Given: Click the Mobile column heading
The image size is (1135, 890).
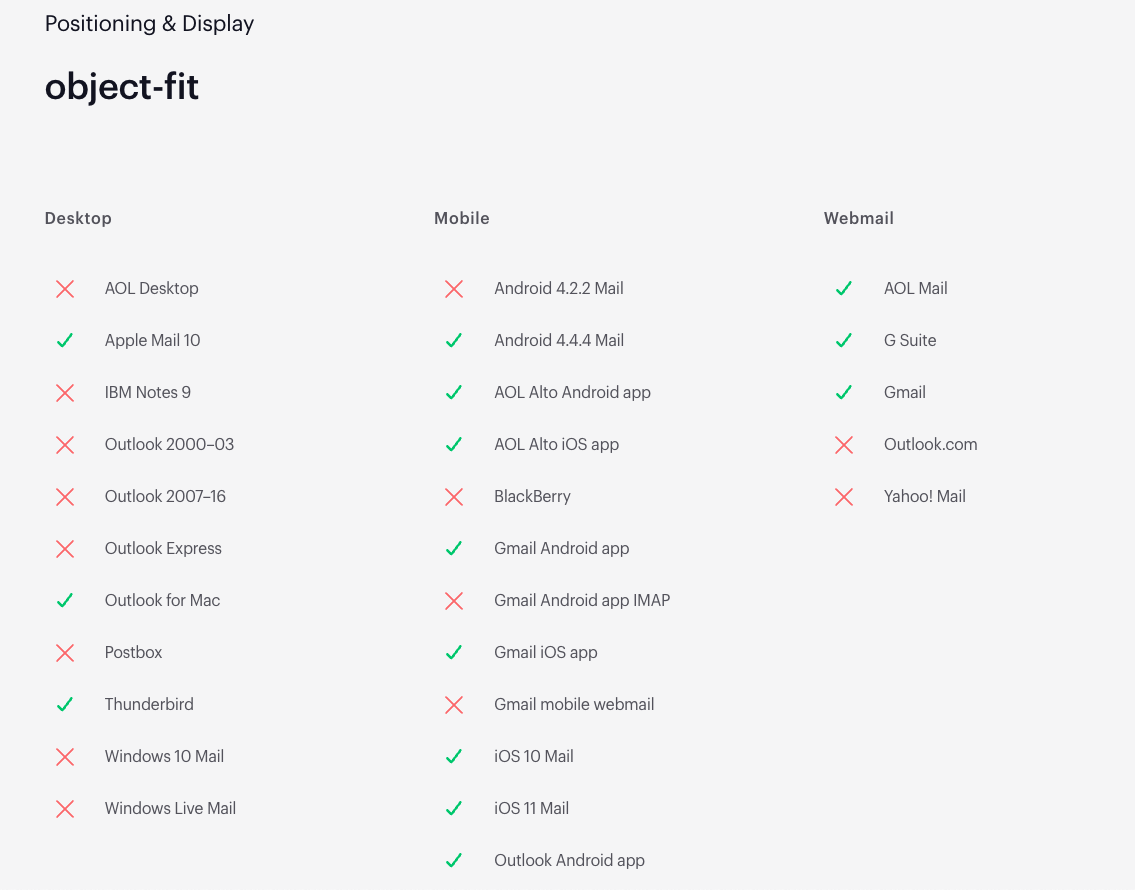Looking at the screenshot, I should (x=462, y=218).
